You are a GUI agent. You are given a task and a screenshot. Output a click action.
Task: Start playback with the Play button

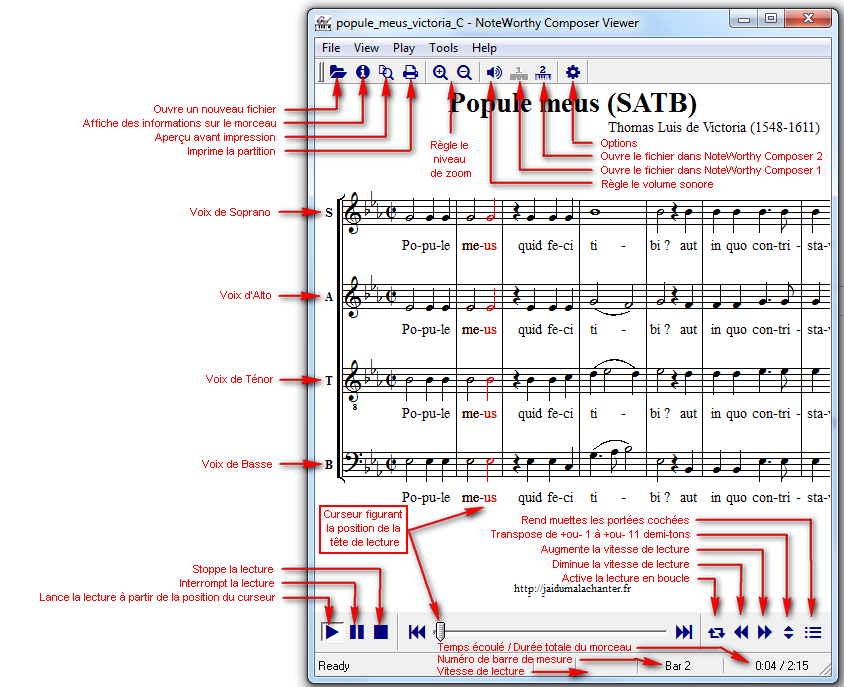point(332,632)
